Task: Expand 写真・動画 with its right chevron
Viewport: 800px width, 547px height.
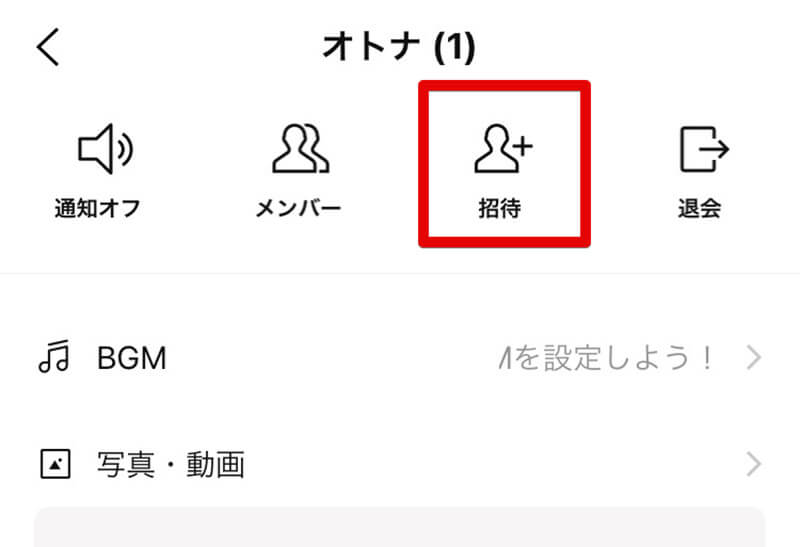Action: click(754, 464)
